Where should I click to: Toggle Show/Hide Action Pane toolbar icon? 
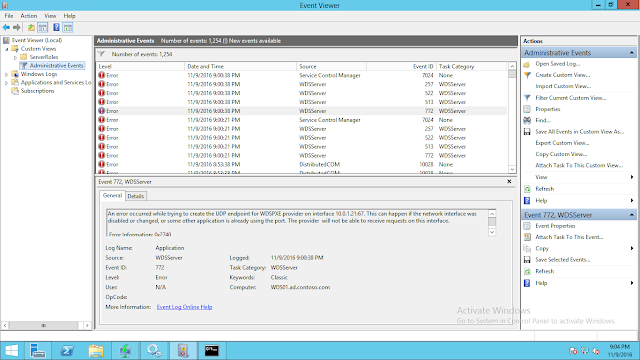(68, 28)
